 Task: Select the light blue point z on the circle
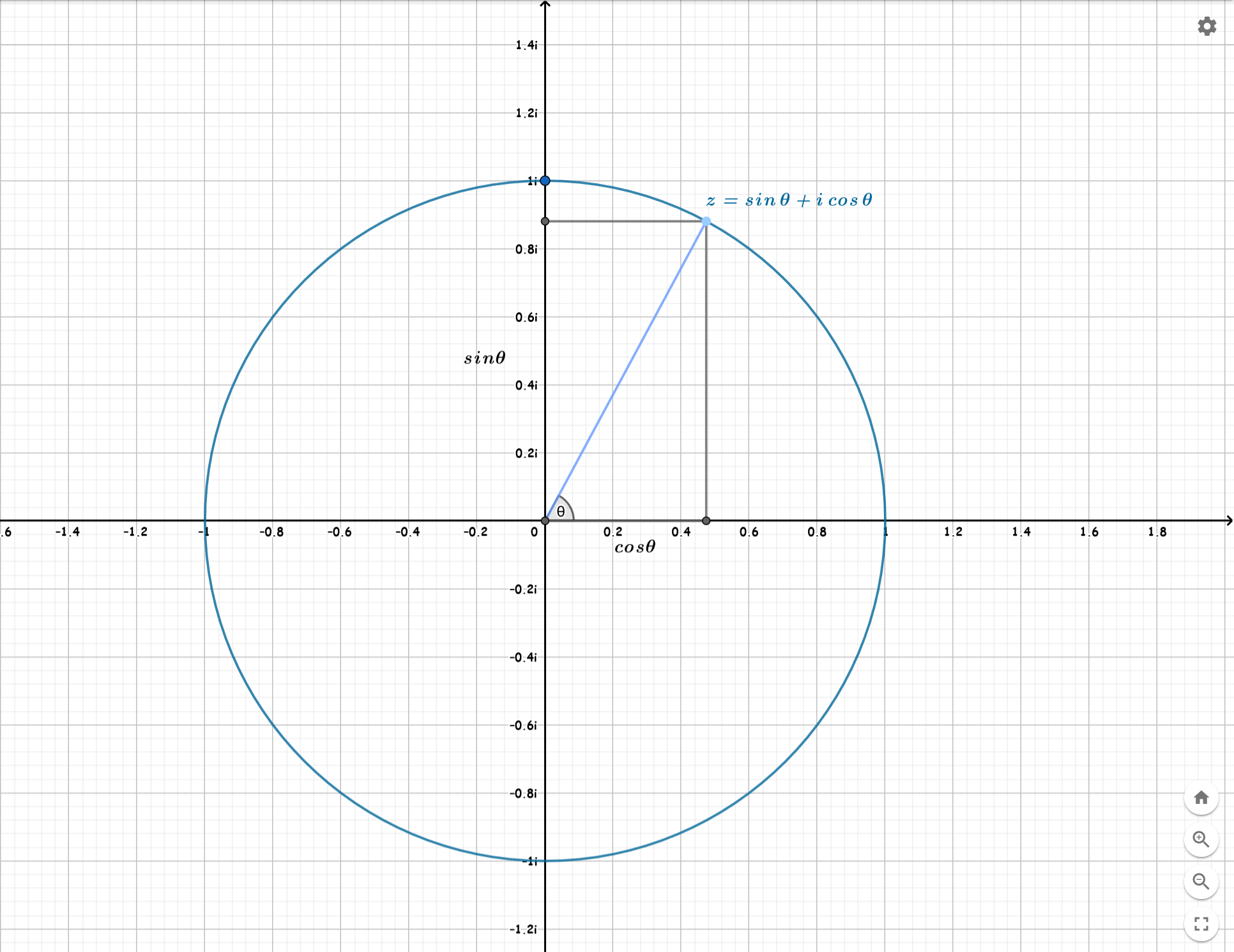(706, 221)
